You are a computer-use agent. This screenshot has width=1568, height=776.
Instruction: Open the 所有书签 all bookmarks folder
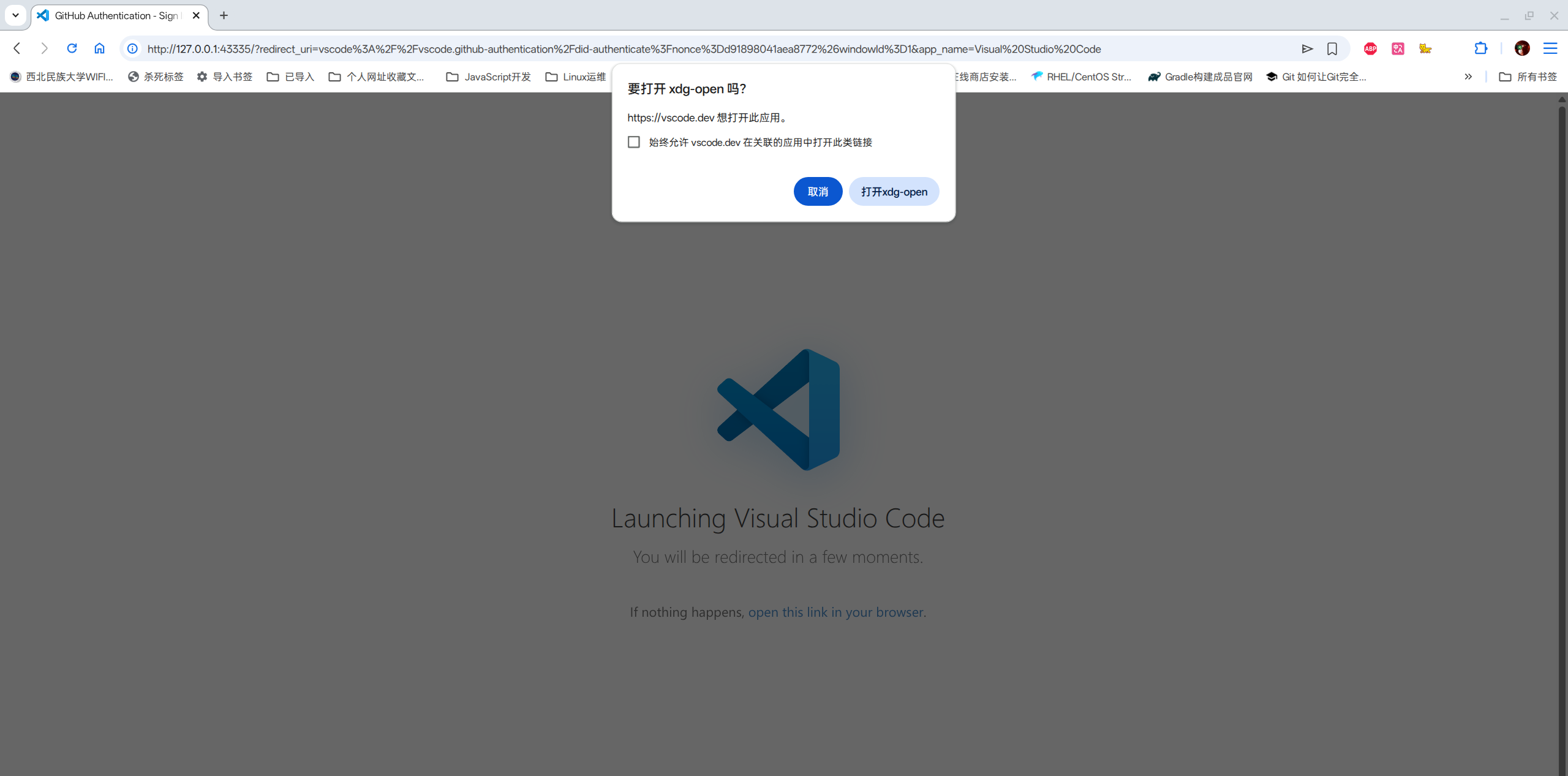coord(1528,77)
